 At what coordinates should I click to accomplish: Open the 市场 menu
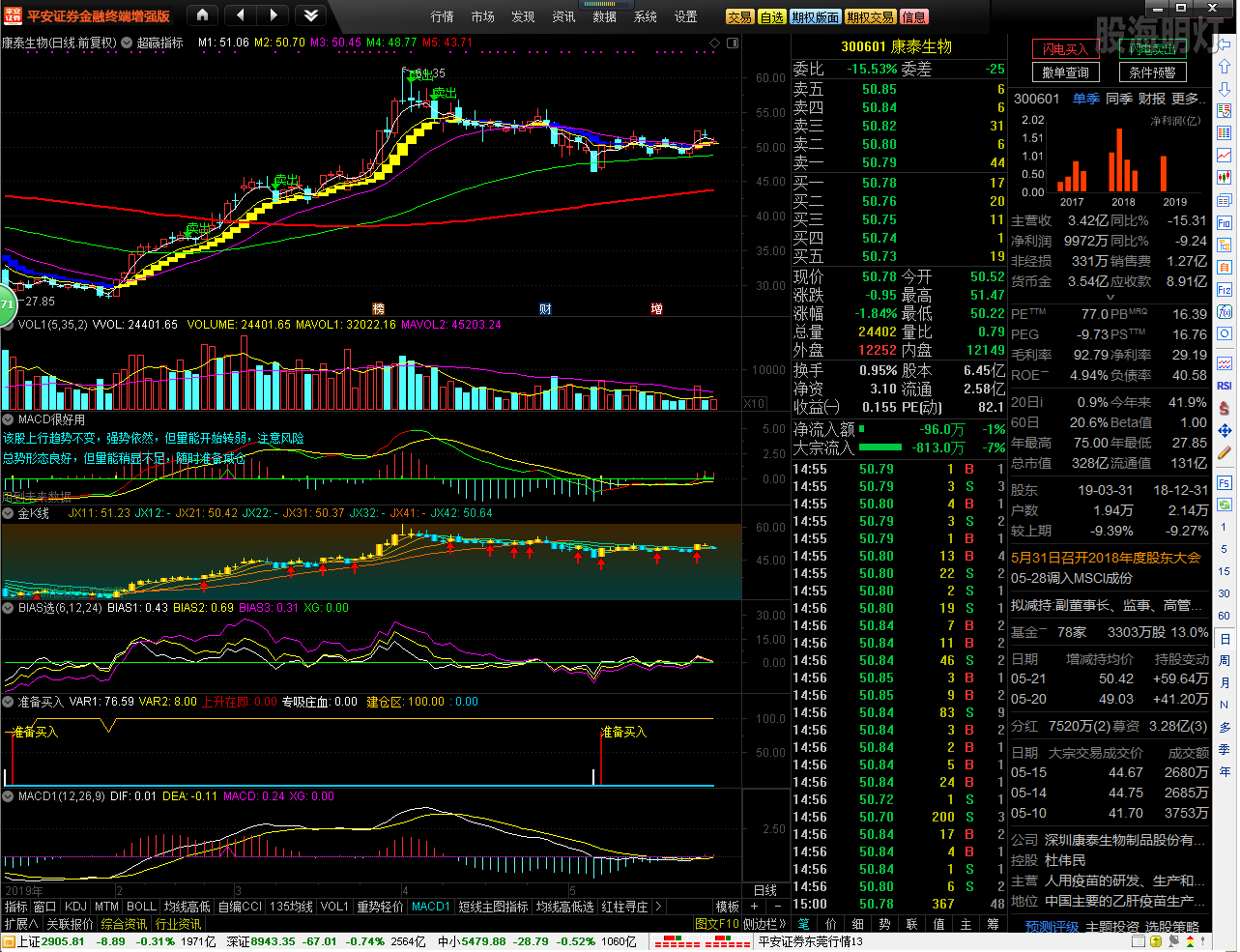[483, 16]
